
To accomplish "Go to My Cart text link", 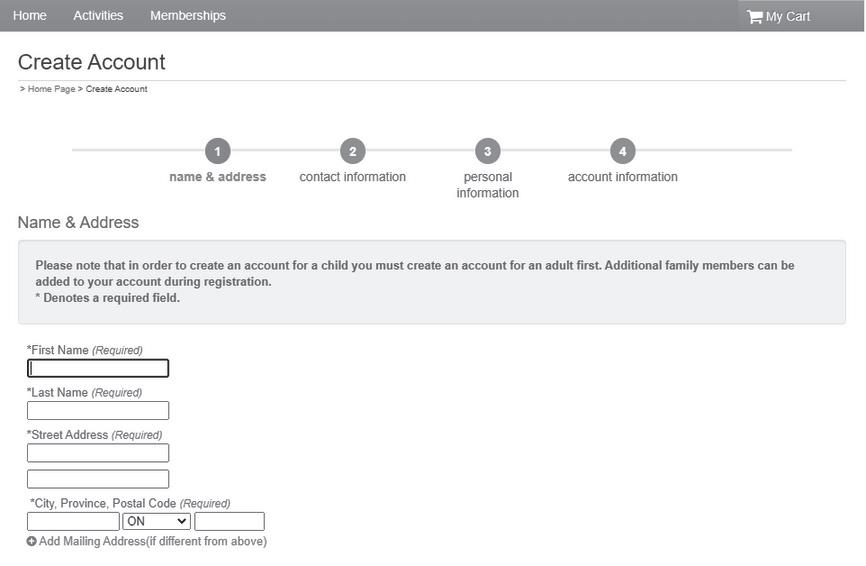I will click(x=788, y=17).
